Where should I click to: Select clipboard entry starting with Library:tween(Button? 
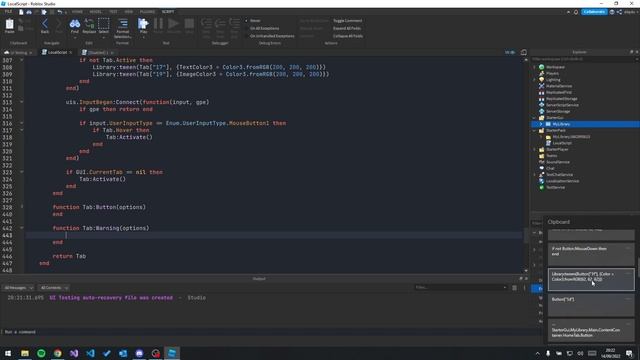(591, 280)
